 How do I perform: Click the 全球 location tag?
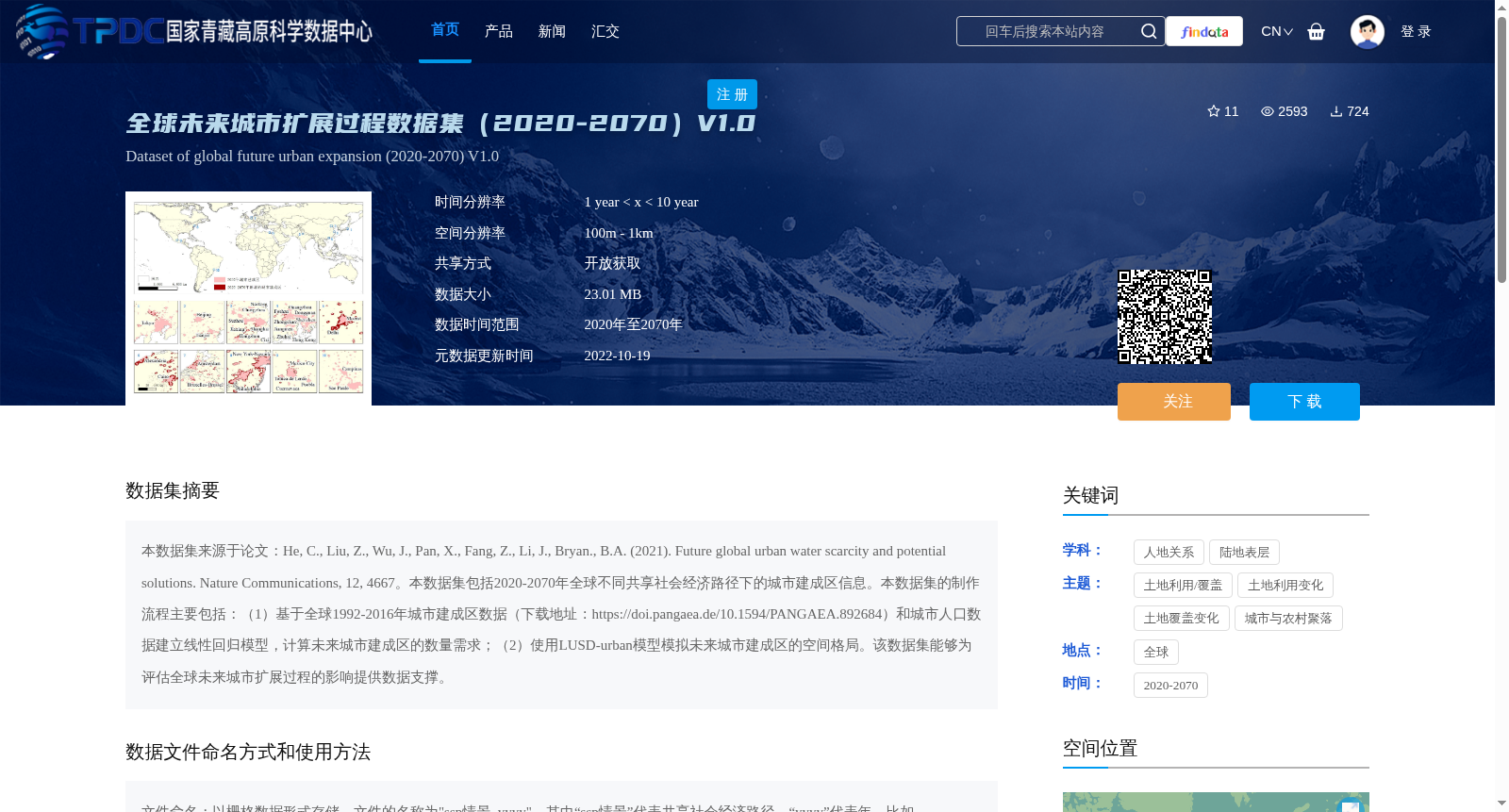point(1156,652)
